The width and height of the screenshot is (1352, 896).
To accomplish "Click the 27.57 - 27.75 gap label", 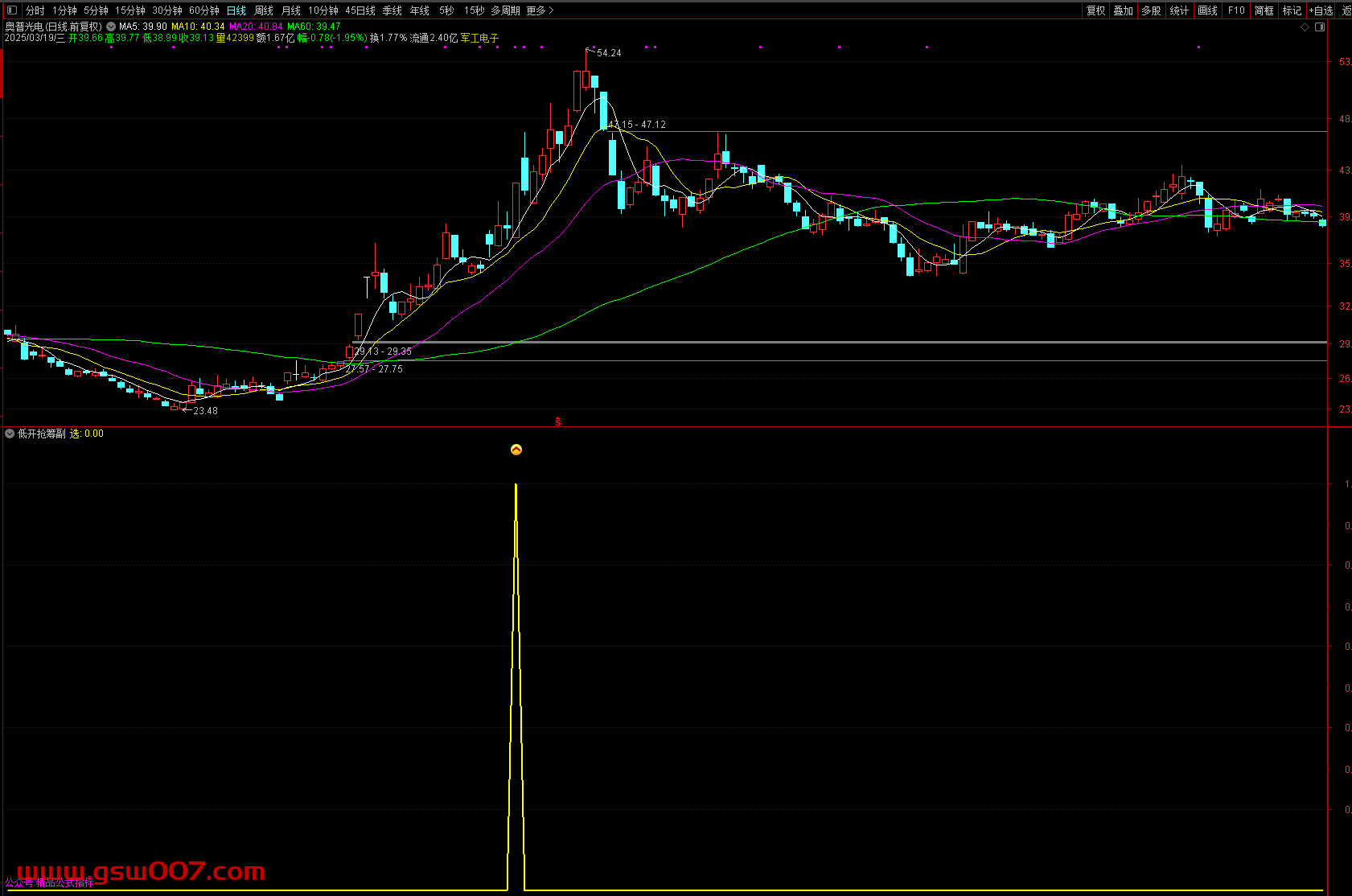I will tap(375, 369).
